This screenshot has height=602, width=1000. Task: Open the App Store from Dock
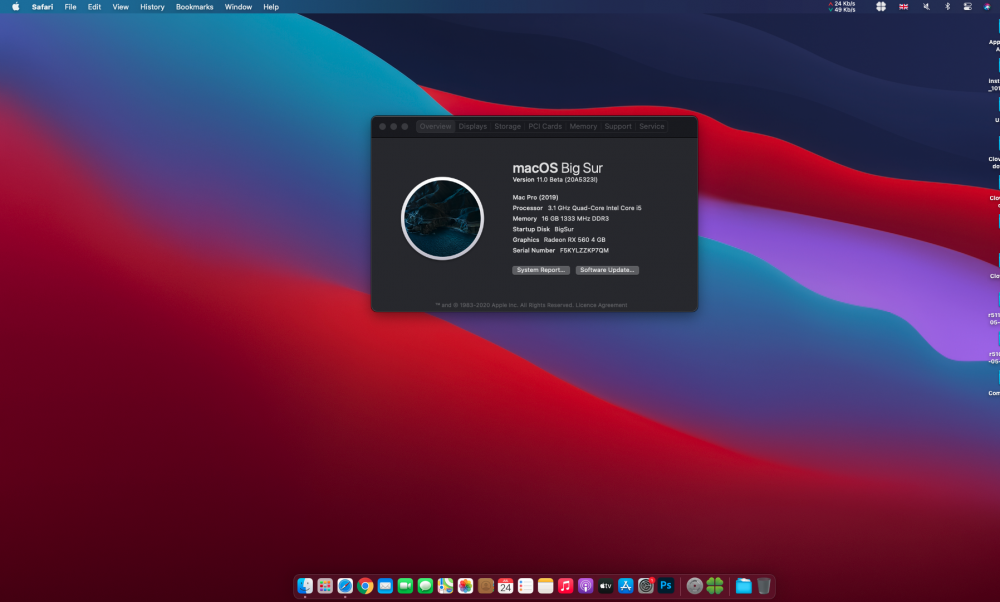pos(626,585)
